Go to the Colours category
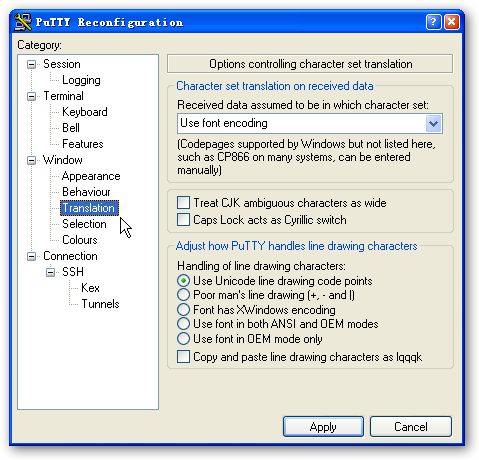The width and height of the screenshot is (479, 460). click(80, 240)
